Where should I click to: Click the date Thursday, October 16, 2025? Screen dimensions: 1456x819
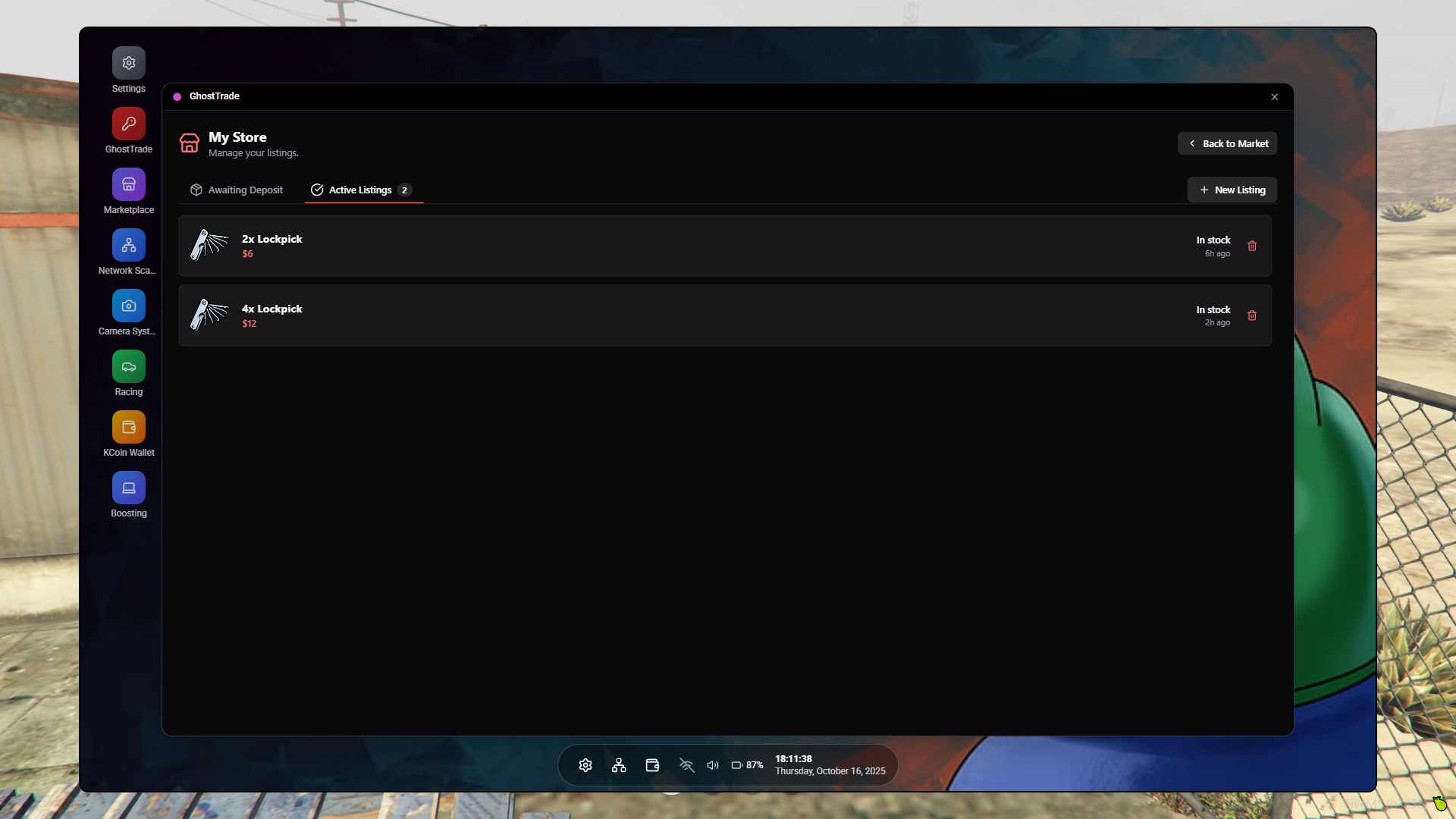(830, 771)
